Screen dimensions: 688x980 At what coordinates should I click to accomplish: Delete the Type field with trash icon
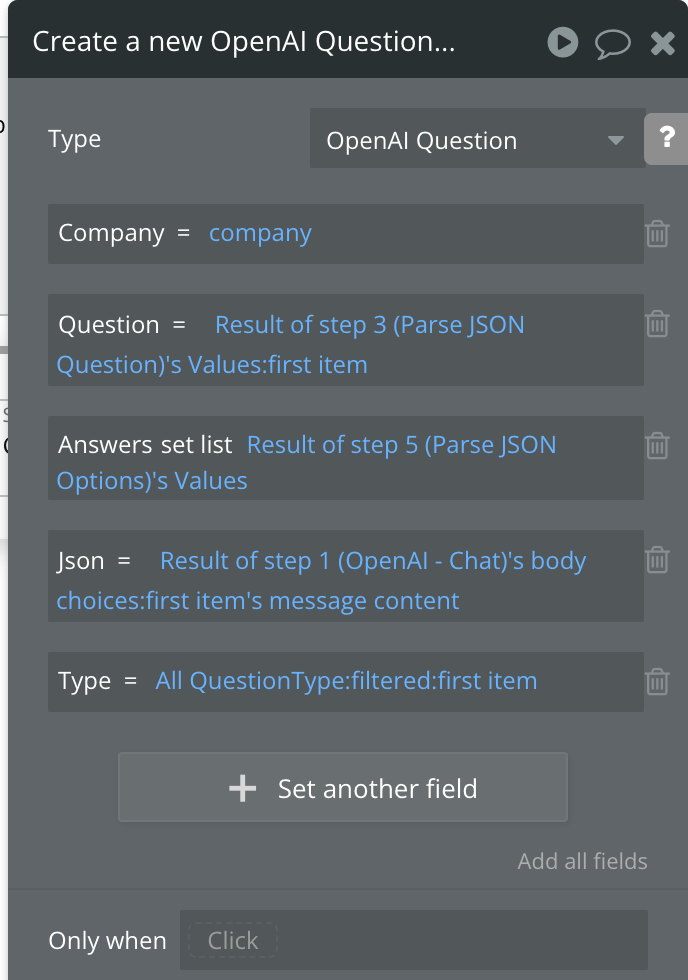point(657,681)
